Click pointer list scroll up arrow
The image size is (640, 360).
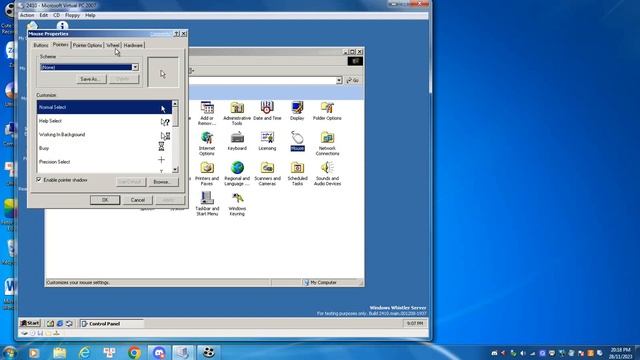pyautogui.click(x=175, y=104)
